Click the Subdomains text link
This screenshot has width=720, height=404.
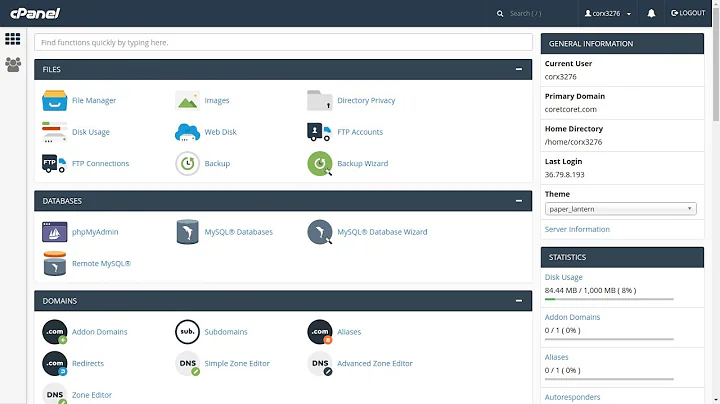tap(226, 332)
